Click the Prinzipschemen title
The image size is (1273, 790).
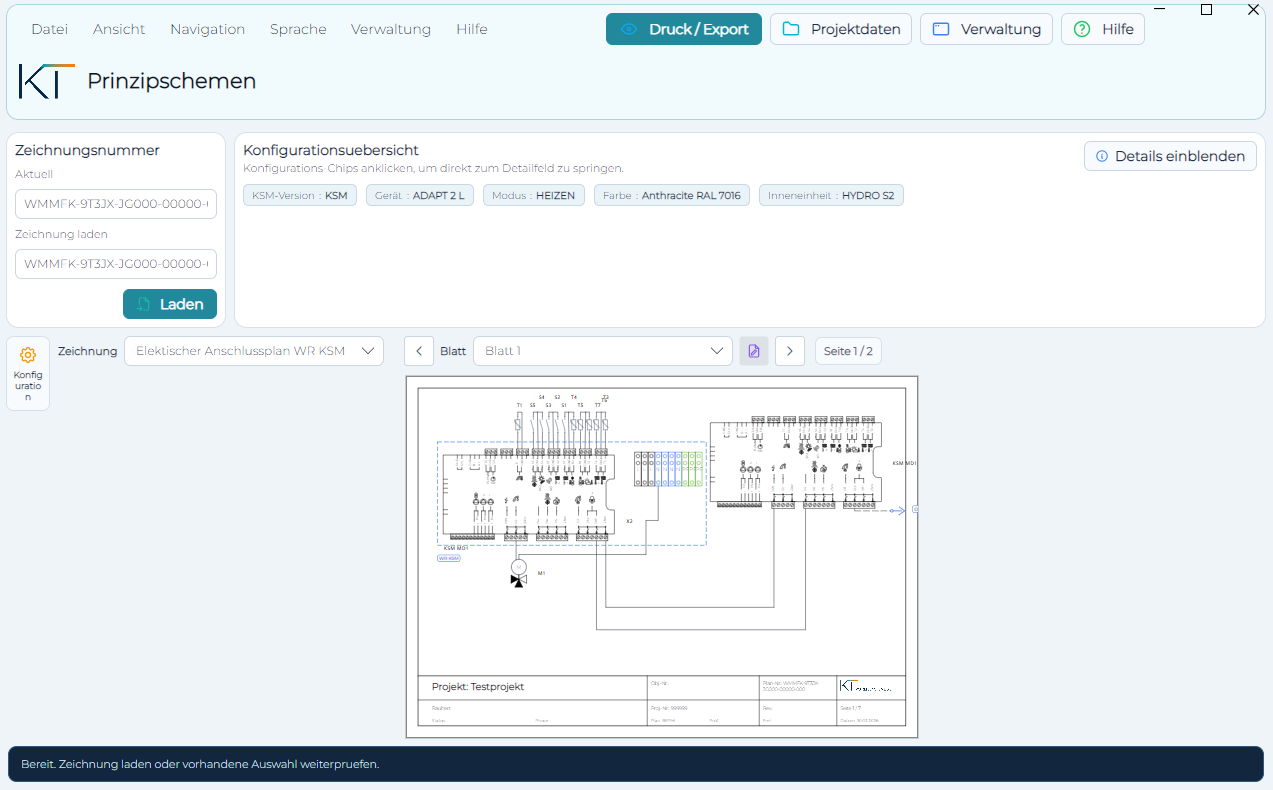point(172,81)
